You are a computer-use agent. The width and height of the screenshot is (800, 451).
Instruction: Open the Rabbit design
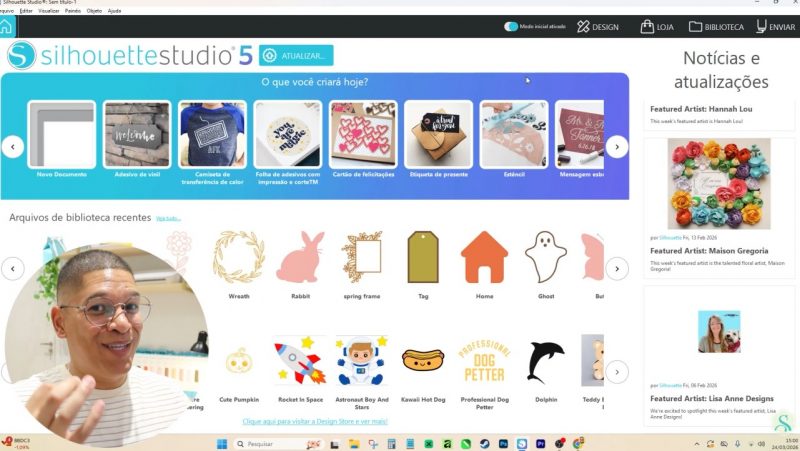[301, 258]
